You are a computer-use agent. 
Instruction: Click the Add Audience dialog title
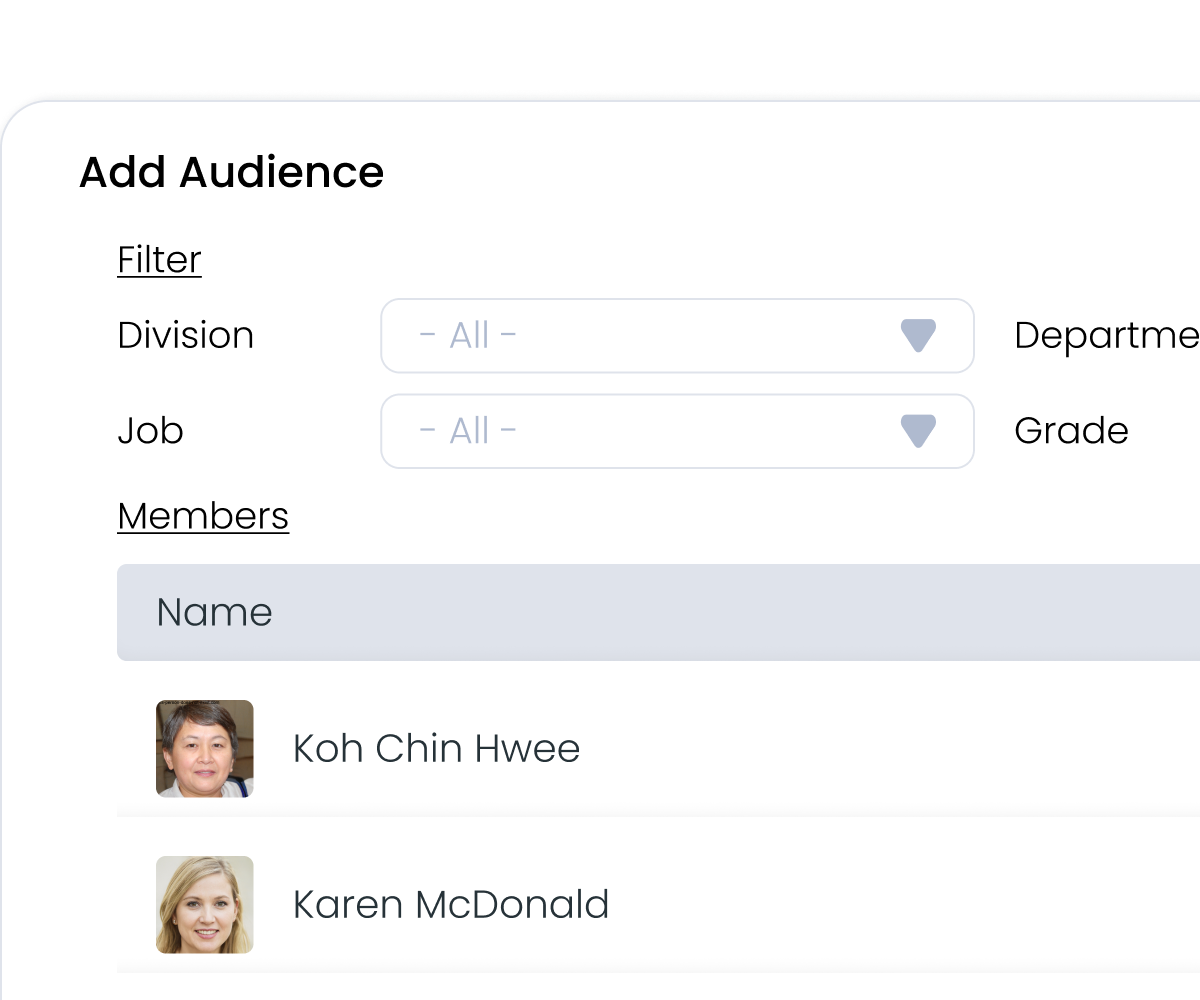[x=232, y=172]
